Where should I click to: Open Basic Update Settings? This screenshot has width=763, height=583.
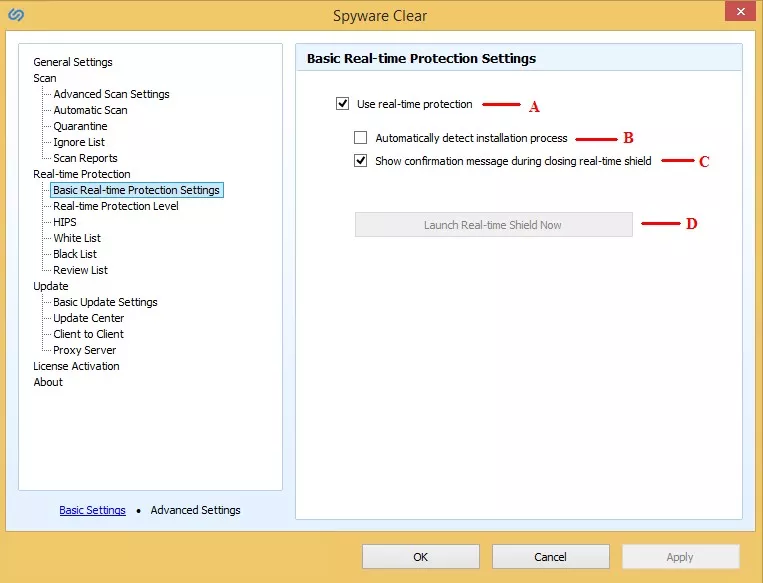click(105, 302)
